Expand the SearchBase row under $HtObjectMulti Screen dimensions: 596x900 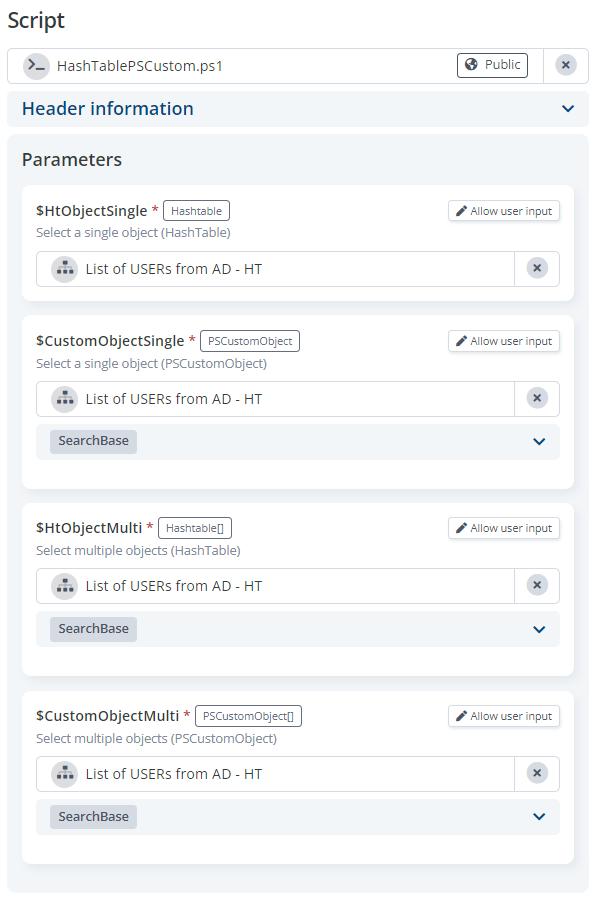coord(297,629)
